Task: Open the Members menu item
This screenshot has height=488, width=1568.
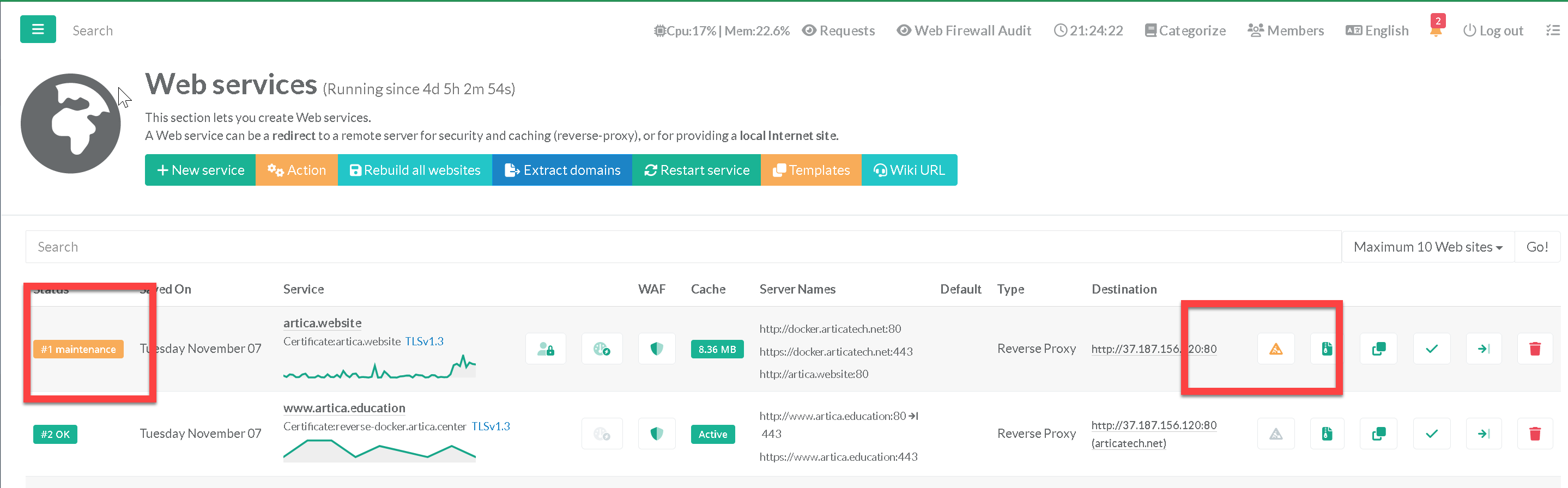Action: click(1286, 30)
